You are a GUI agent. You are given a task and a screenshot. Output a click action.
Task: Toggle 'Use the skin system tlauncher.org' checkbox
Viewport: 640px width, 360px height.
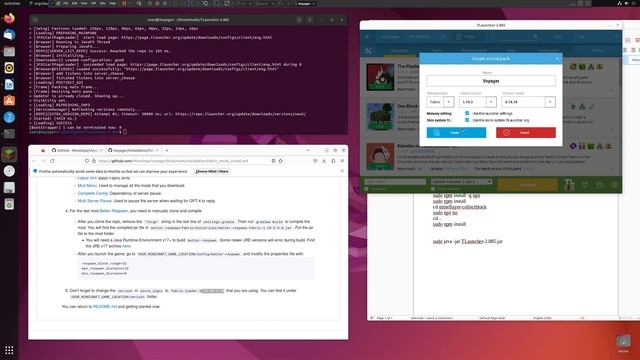pyautogui.click(x=467, y=120)
